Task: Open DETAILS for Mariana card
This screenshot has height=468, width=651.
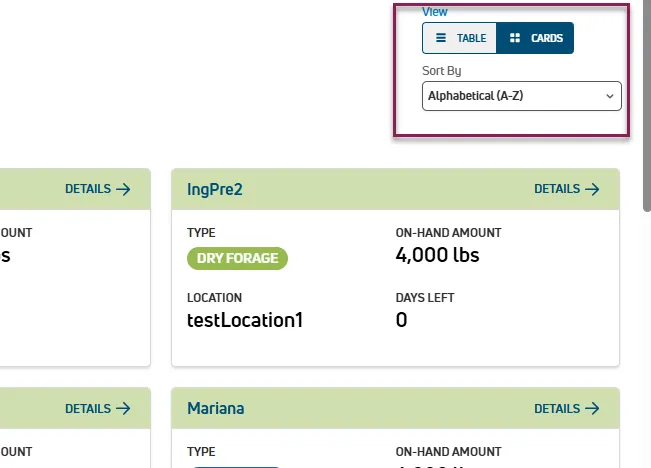Action: (x=567, y=409)
